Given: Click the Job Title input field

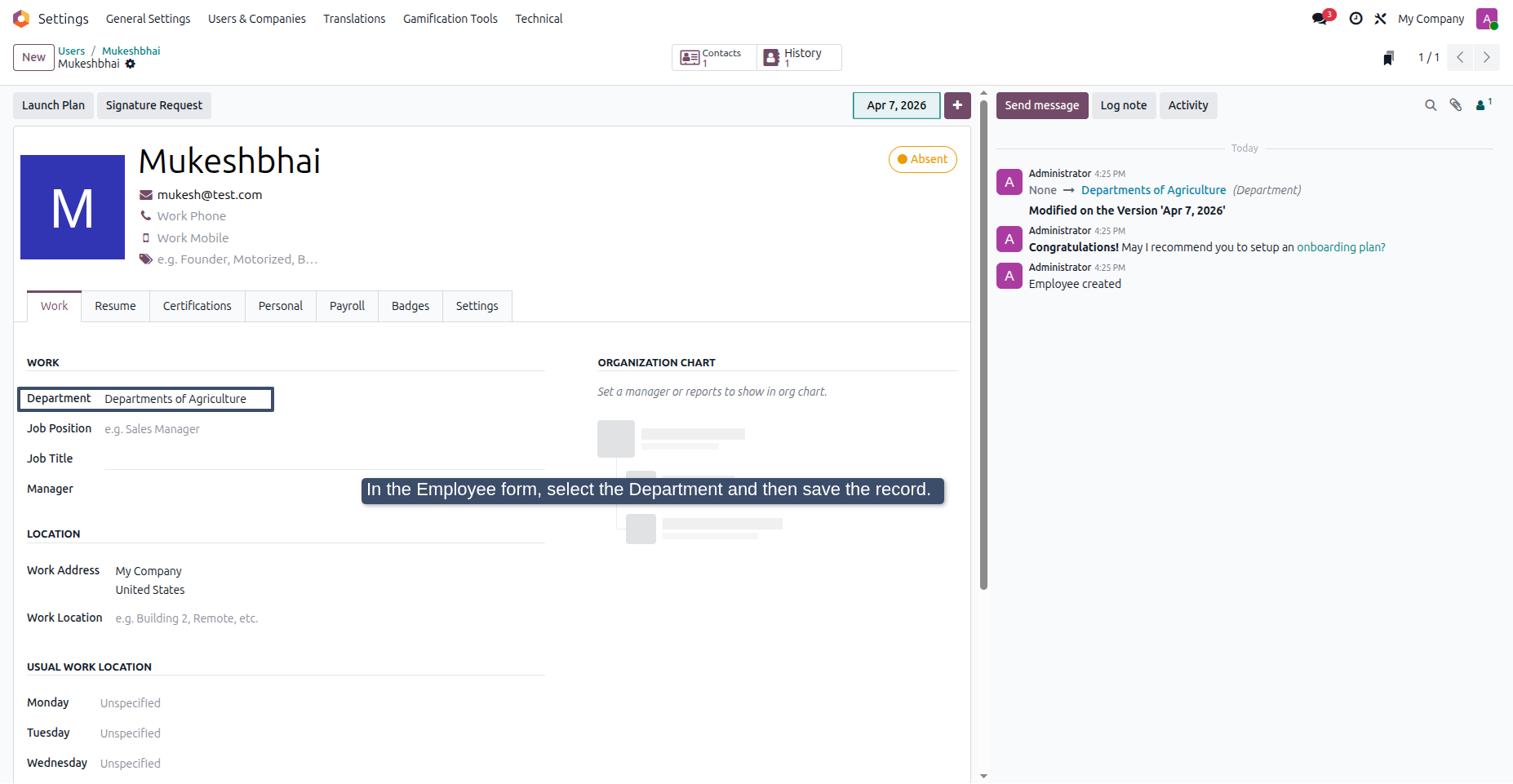Looking at the screenshot, I should 324,458.
